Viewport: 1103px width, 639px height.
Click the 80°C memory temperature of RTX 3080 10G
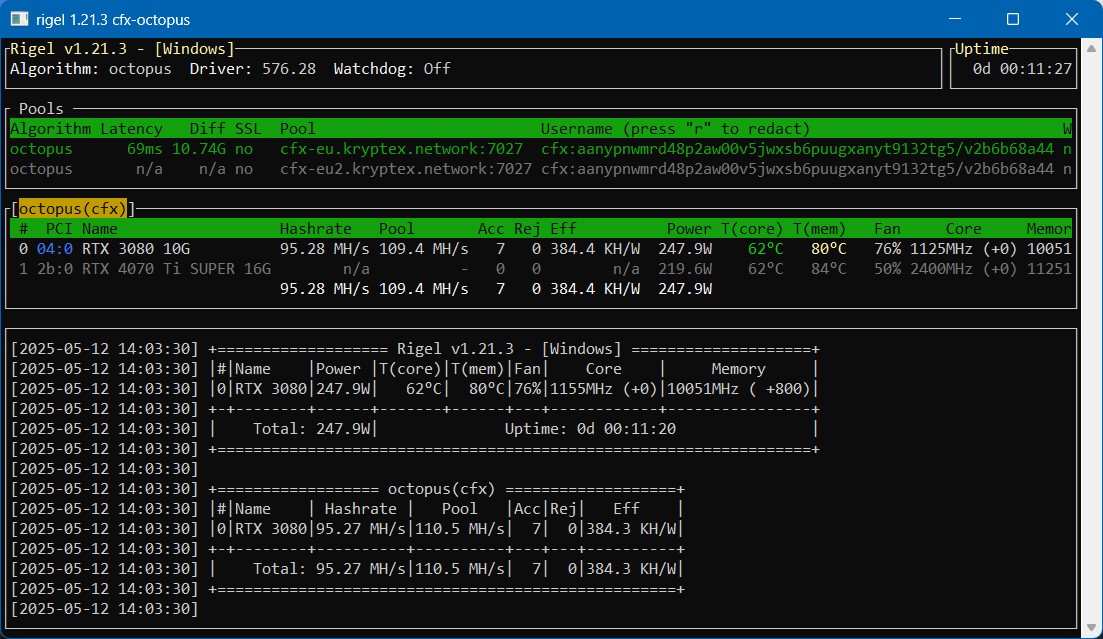829,249
